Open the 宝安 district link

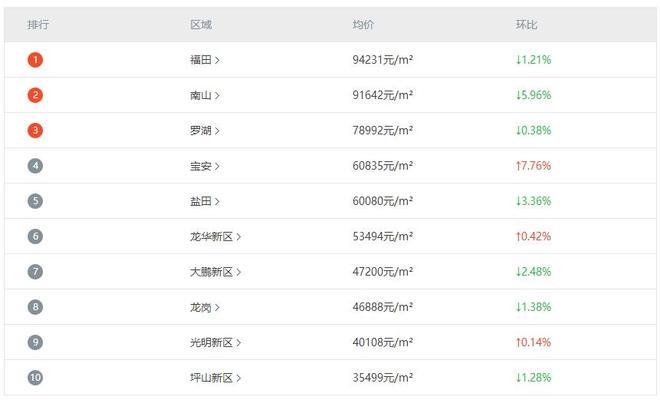205,166
